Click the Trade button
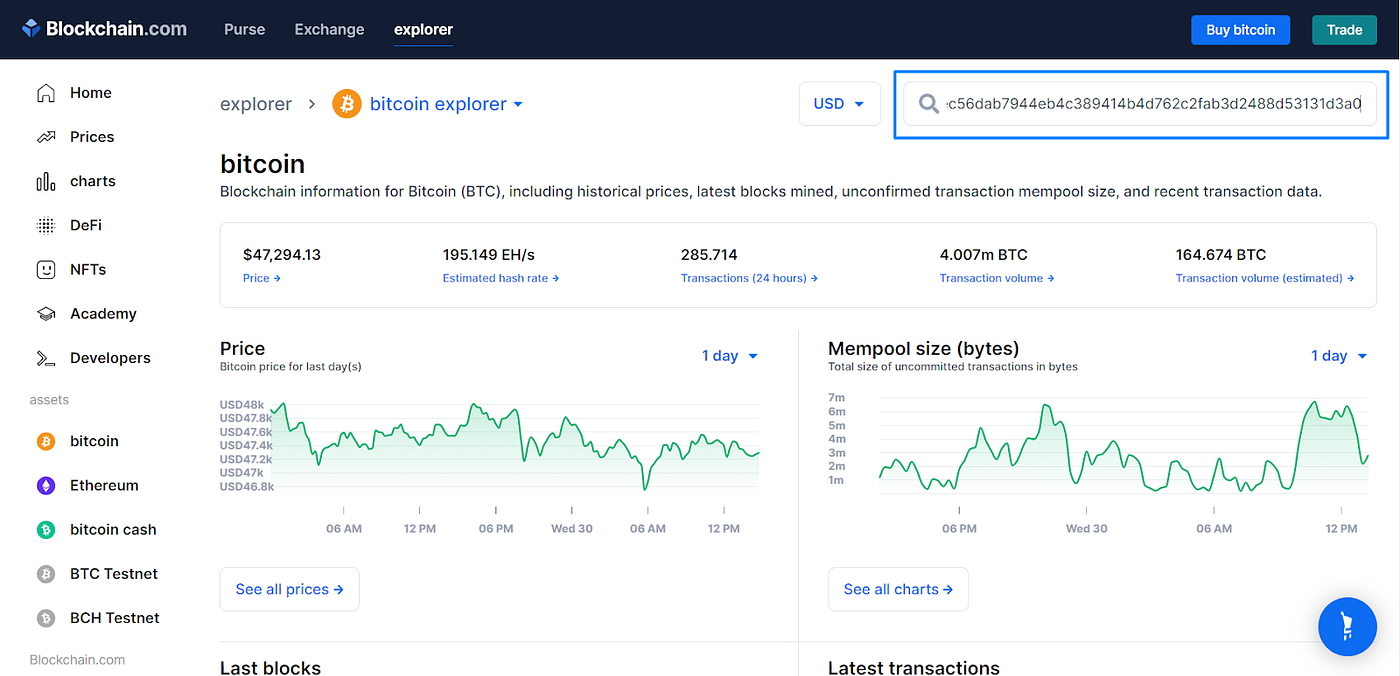This screenshot has width=1400, height=676. [1345, 30]
